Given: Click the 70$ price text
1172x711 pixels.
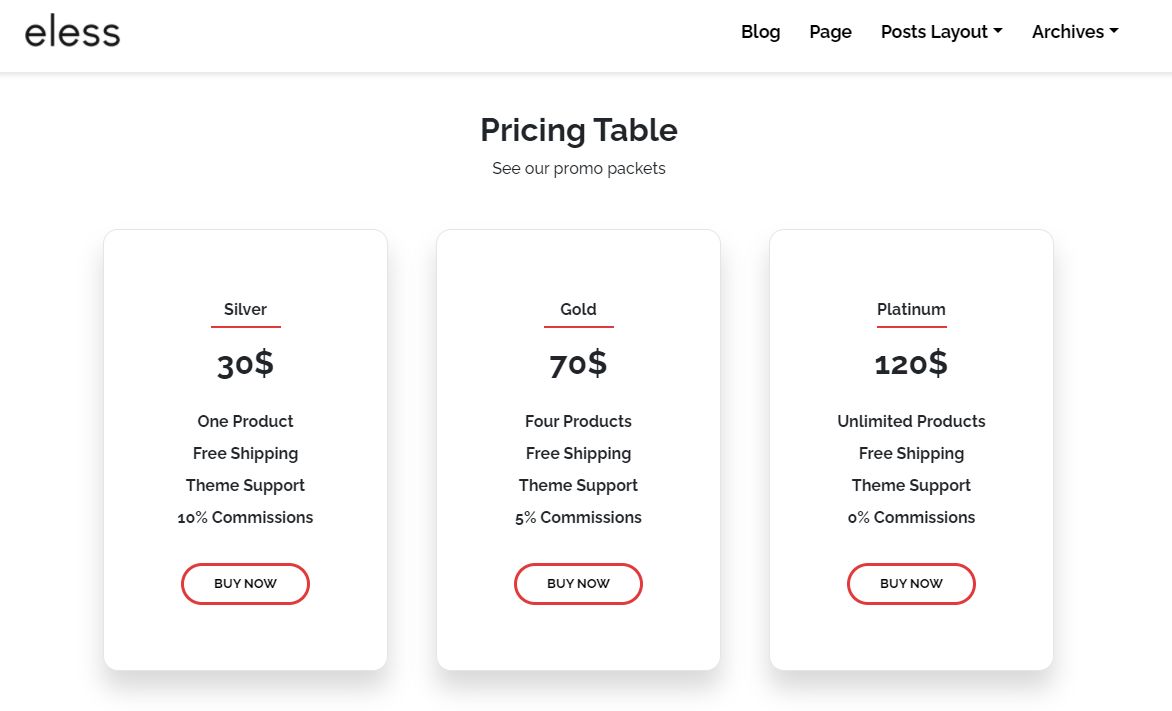Looking at the screenshot, I should click(x=578, y=363).
